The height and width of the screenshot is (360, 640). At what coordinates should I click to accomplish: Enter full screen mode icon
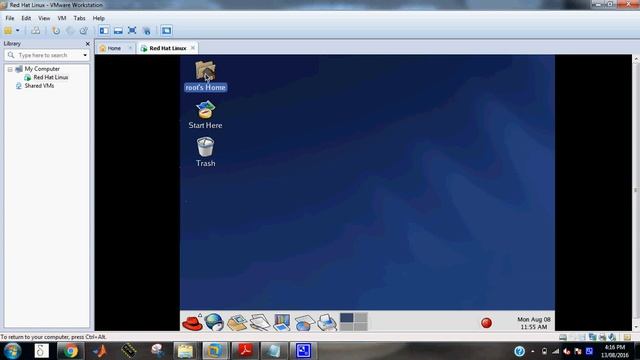(132, 31)
